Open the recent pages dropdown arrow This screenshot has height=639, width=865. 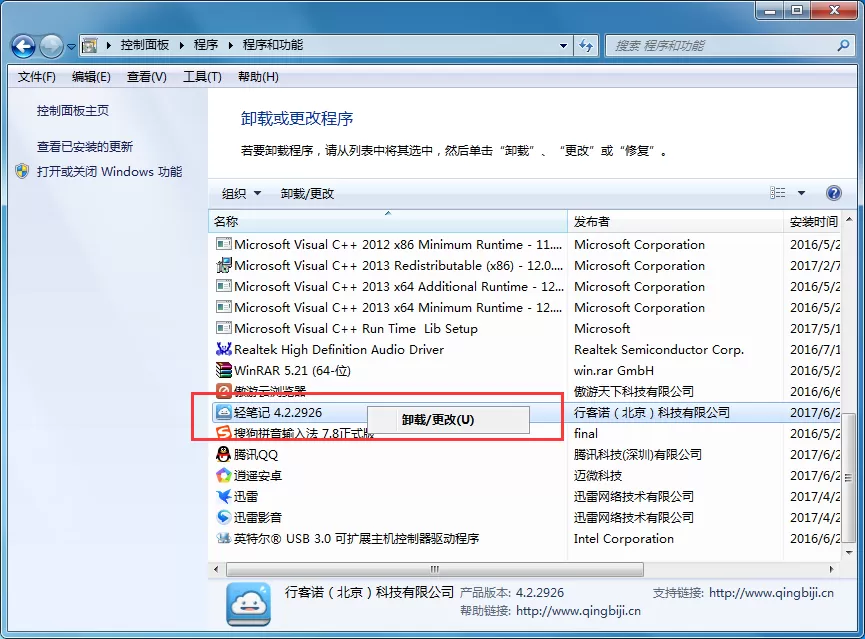point(71,47)
